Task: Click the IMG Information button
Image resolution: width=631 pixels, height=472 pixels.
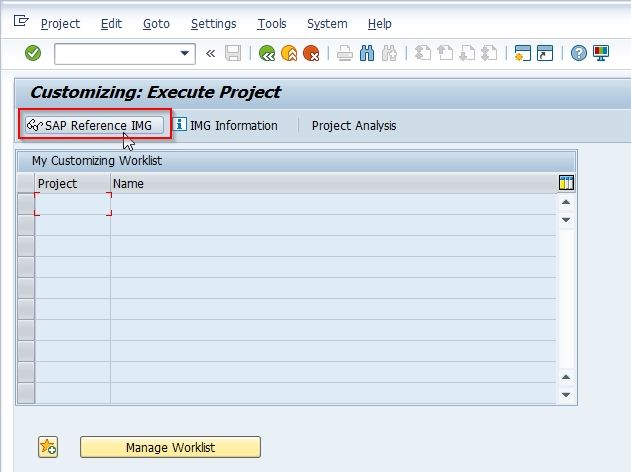Action: [226, 125]
